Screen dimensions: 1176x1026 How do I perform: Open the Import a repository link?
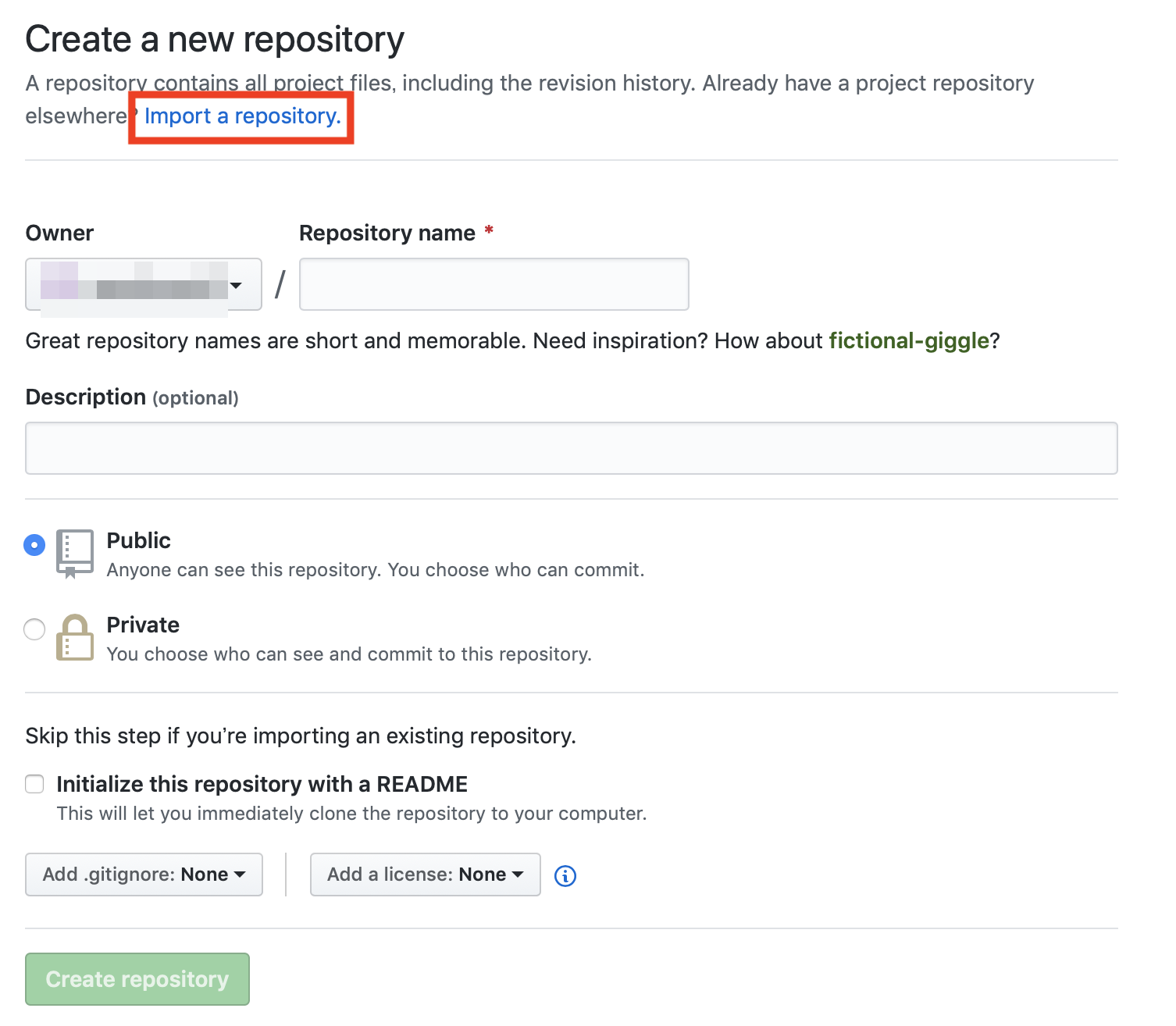(243, 116)
